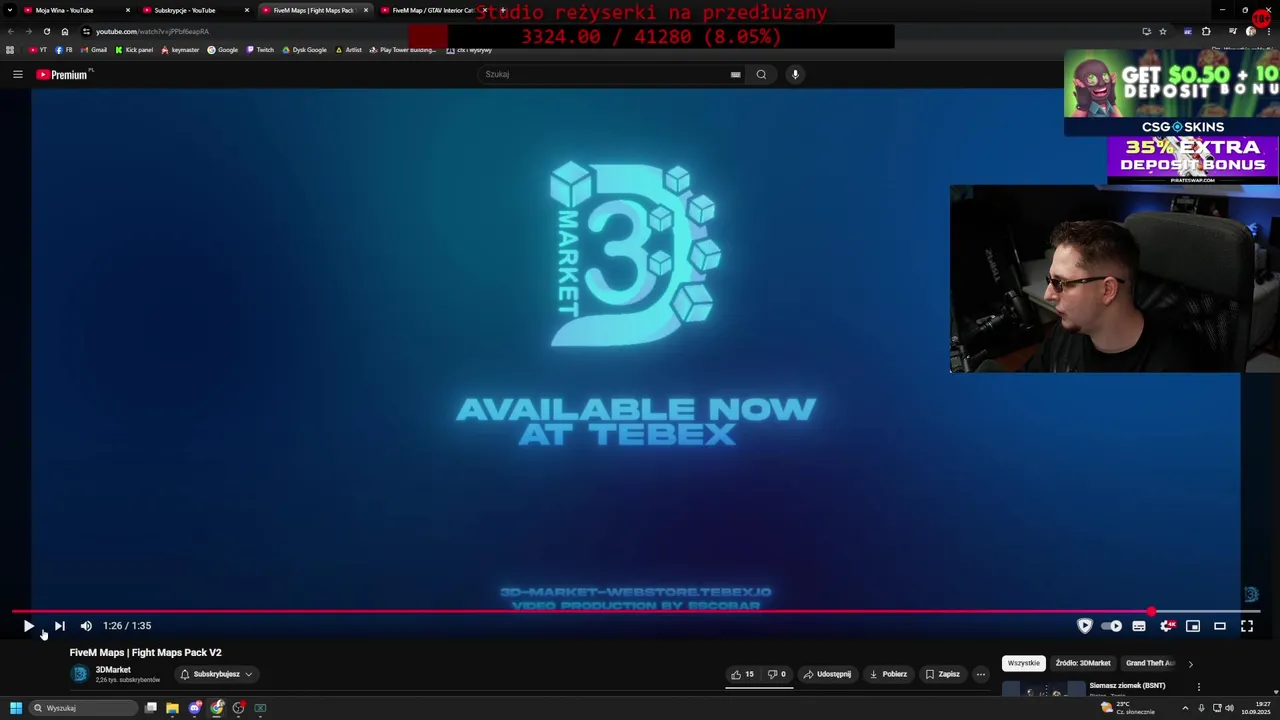Switch to the Moja Wina - YouTube tab
Image resolution: width=1280 pixels, height=720 pixels.
pos(75,10)
